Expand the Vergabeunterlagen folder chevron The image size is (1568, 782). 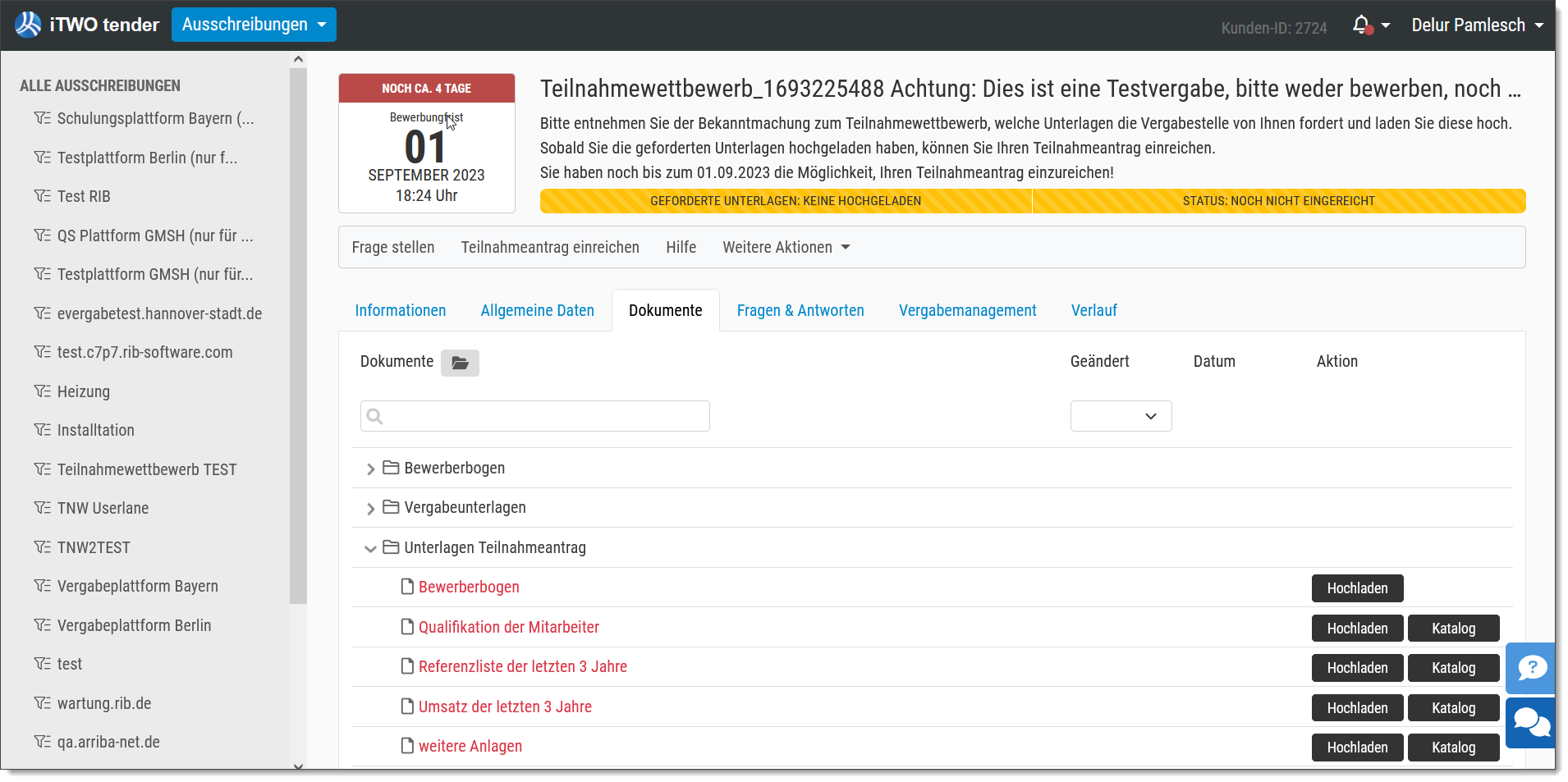coord(370,509)
